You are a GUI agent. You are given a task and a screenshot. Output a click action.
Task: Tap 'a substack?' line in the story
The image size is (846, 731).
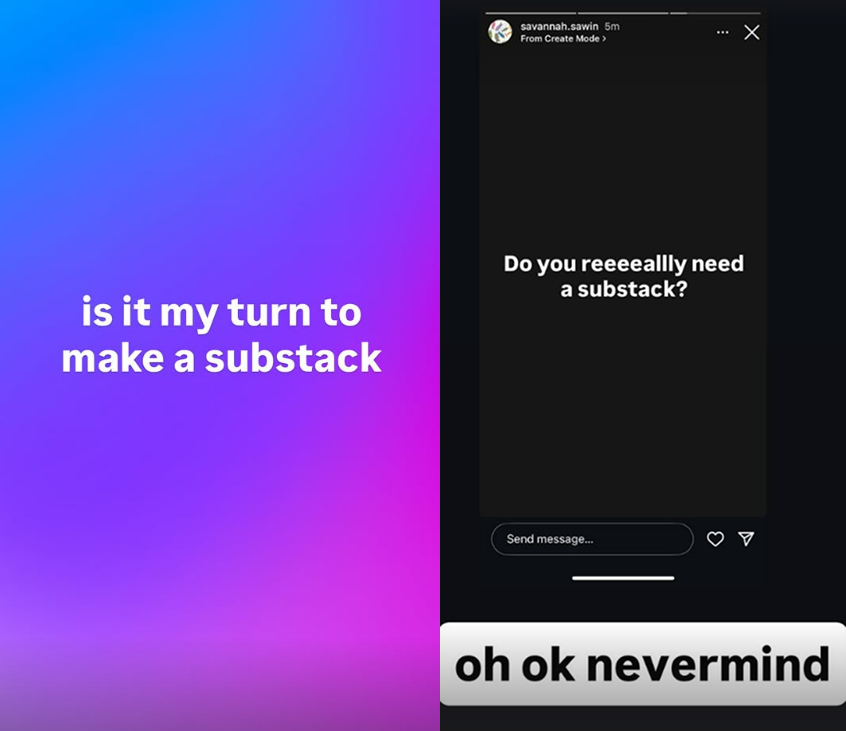[x=624, y=289]
